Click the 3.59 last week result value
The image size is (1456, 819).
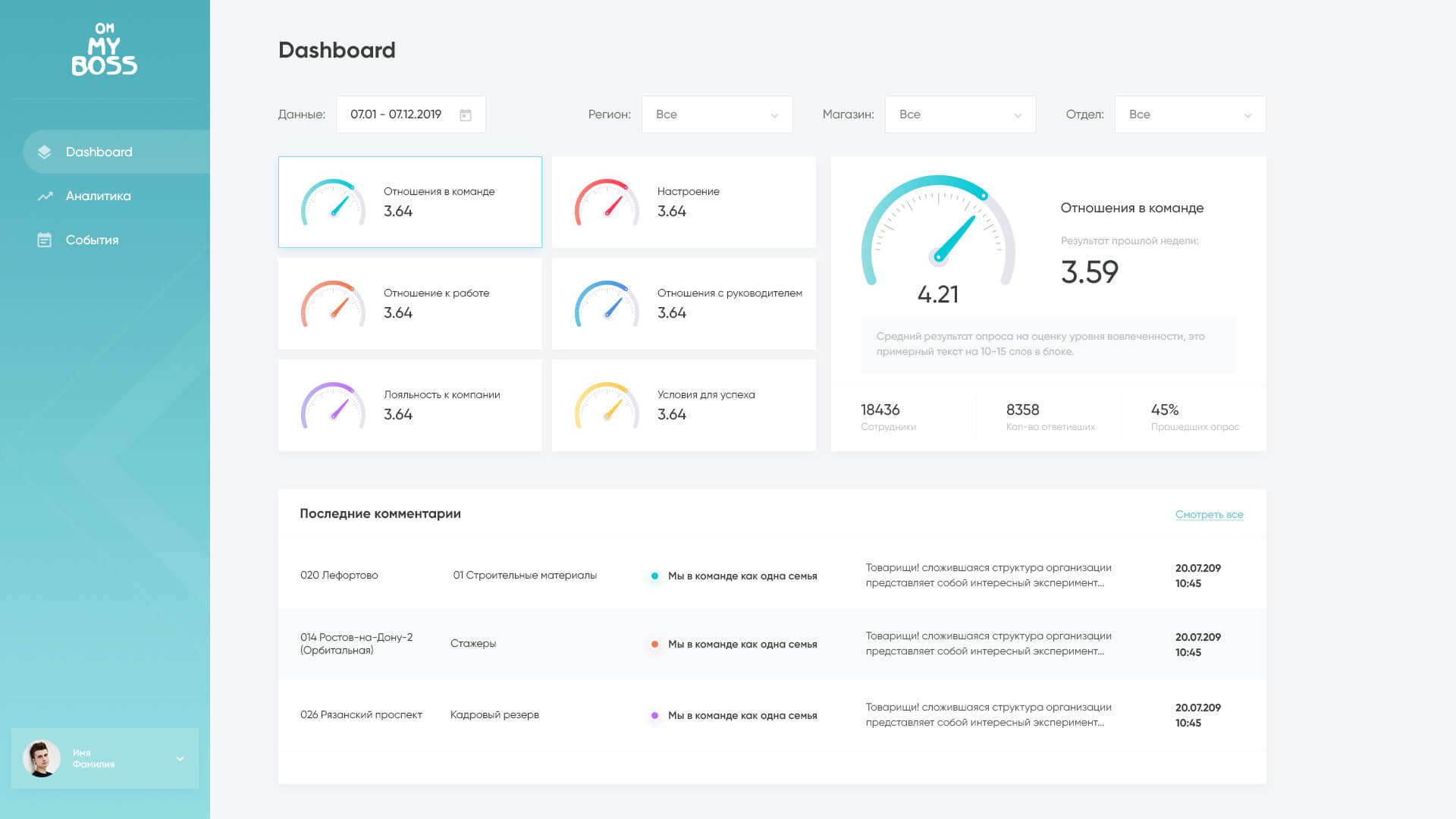coord(1089,271)
